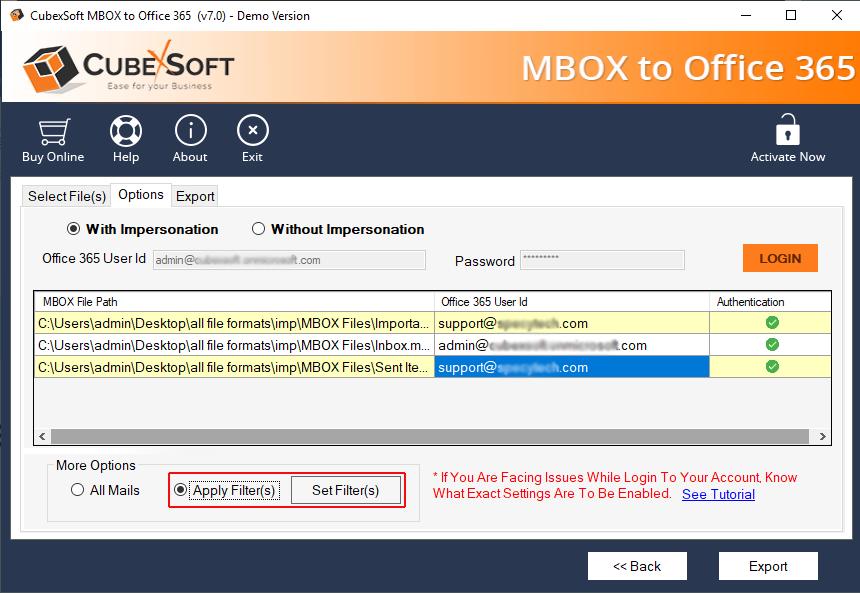860x593 pixels.
Task: Click the Office 365 User Id field
Action: click(x=289, y=260)
